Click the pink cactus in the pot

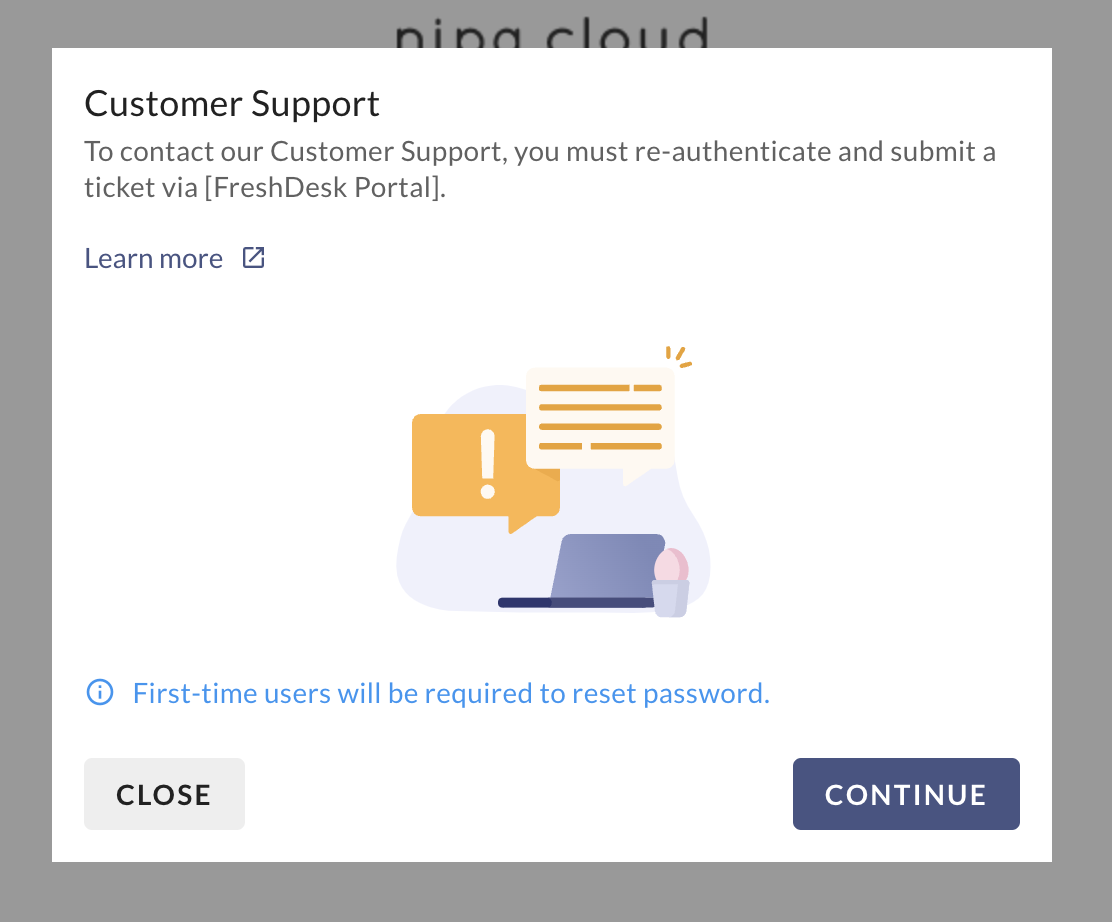tap(668, 566)
